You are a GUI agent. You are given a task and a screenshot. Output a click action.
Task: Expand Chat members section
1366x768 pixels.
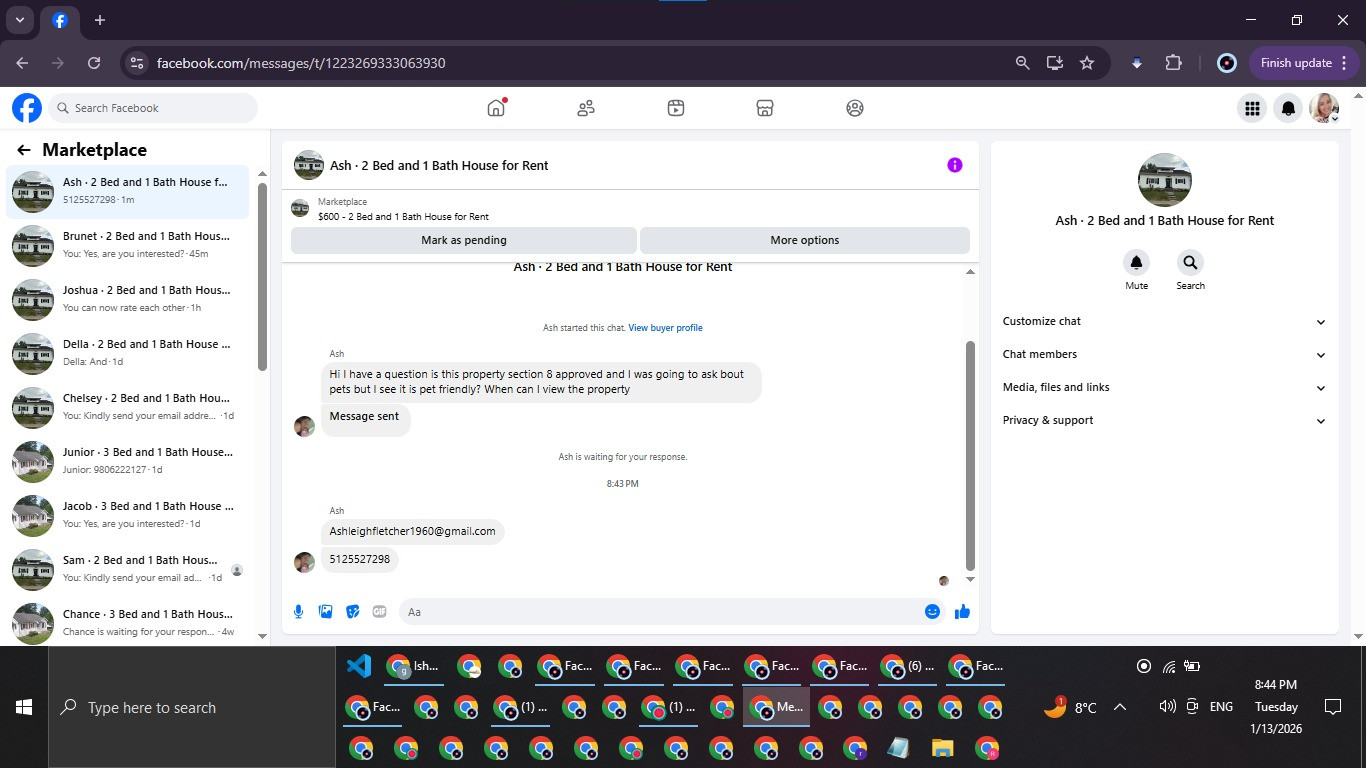click(x=1164, y=355)
